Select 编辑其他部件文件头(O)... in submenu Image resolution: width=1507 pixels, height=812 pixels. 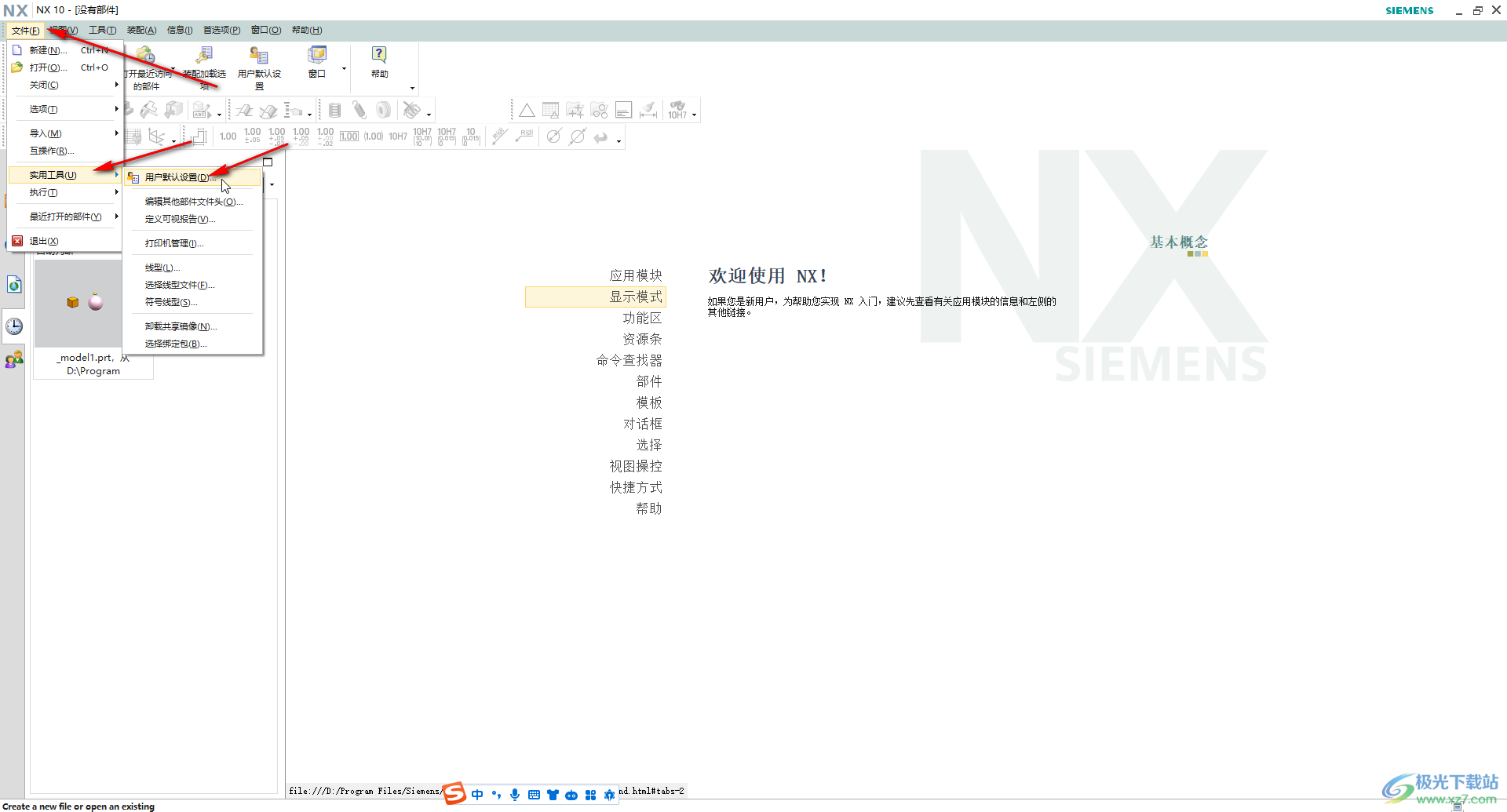click(193, 202)
